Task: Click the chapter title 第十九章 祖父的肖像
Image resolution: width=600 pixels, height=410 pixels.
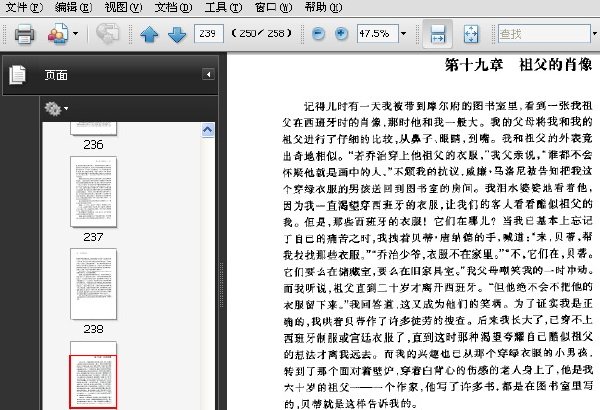Action: (x=518, y=65)
